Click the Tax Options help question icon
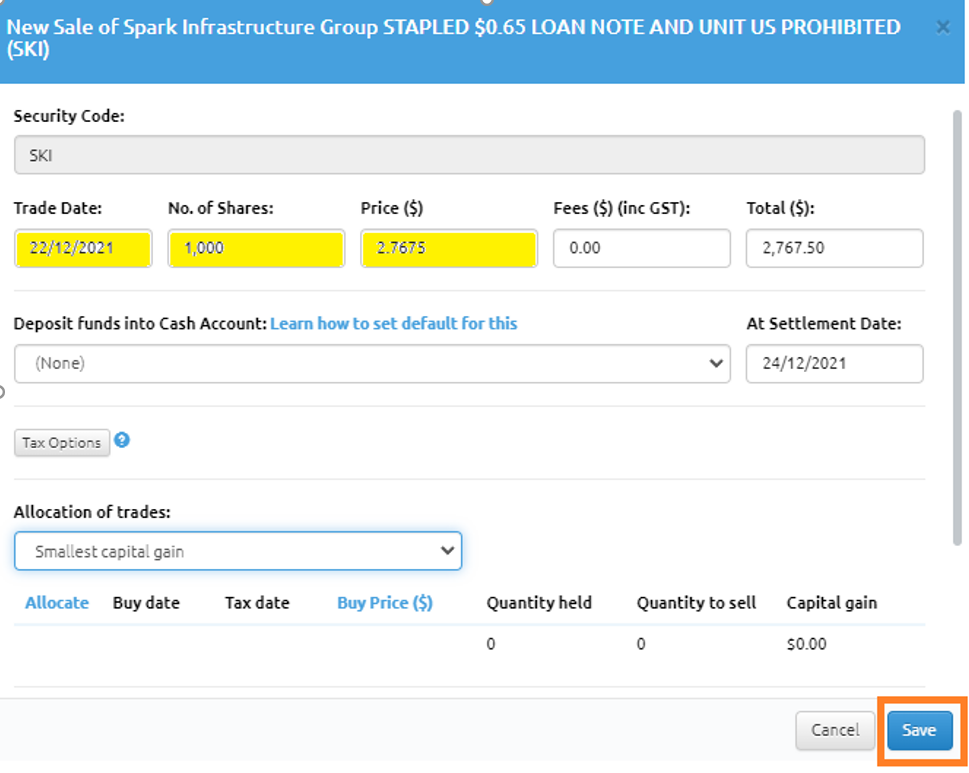969x773 pixels. pos(122,440)
